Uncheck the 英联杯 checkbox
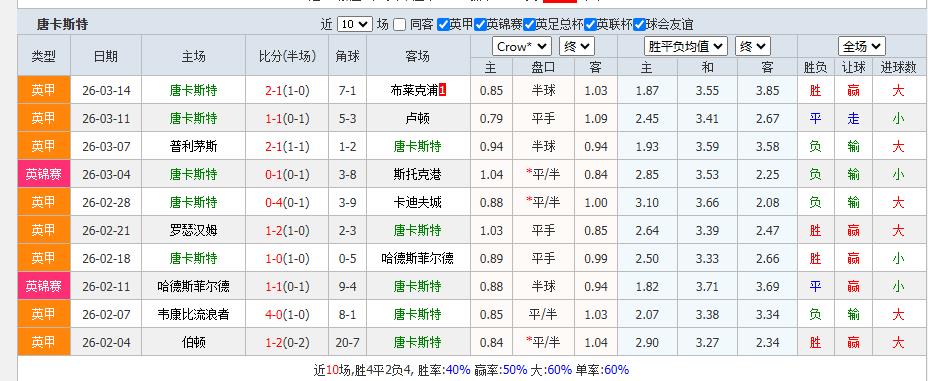Viewport: 928px width, 381px height. [590, 25]
